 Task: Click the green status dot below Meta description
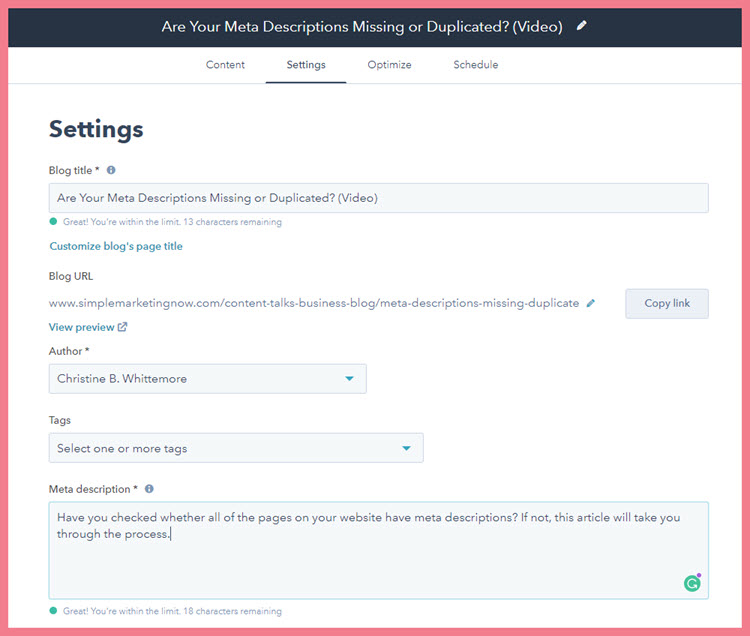click(53, 611)
